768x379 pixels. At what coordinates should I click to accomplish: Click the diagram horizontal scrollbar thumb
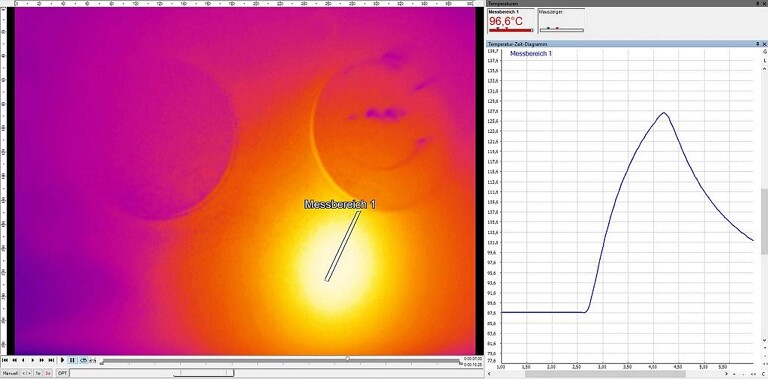[605, 374]
